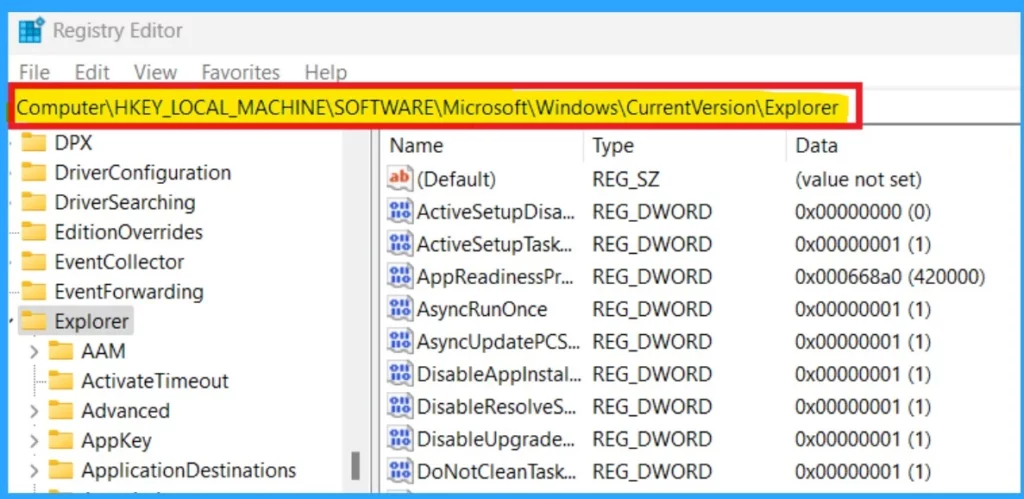Select the EventForwarding folder icon

[x=34, y=291]
